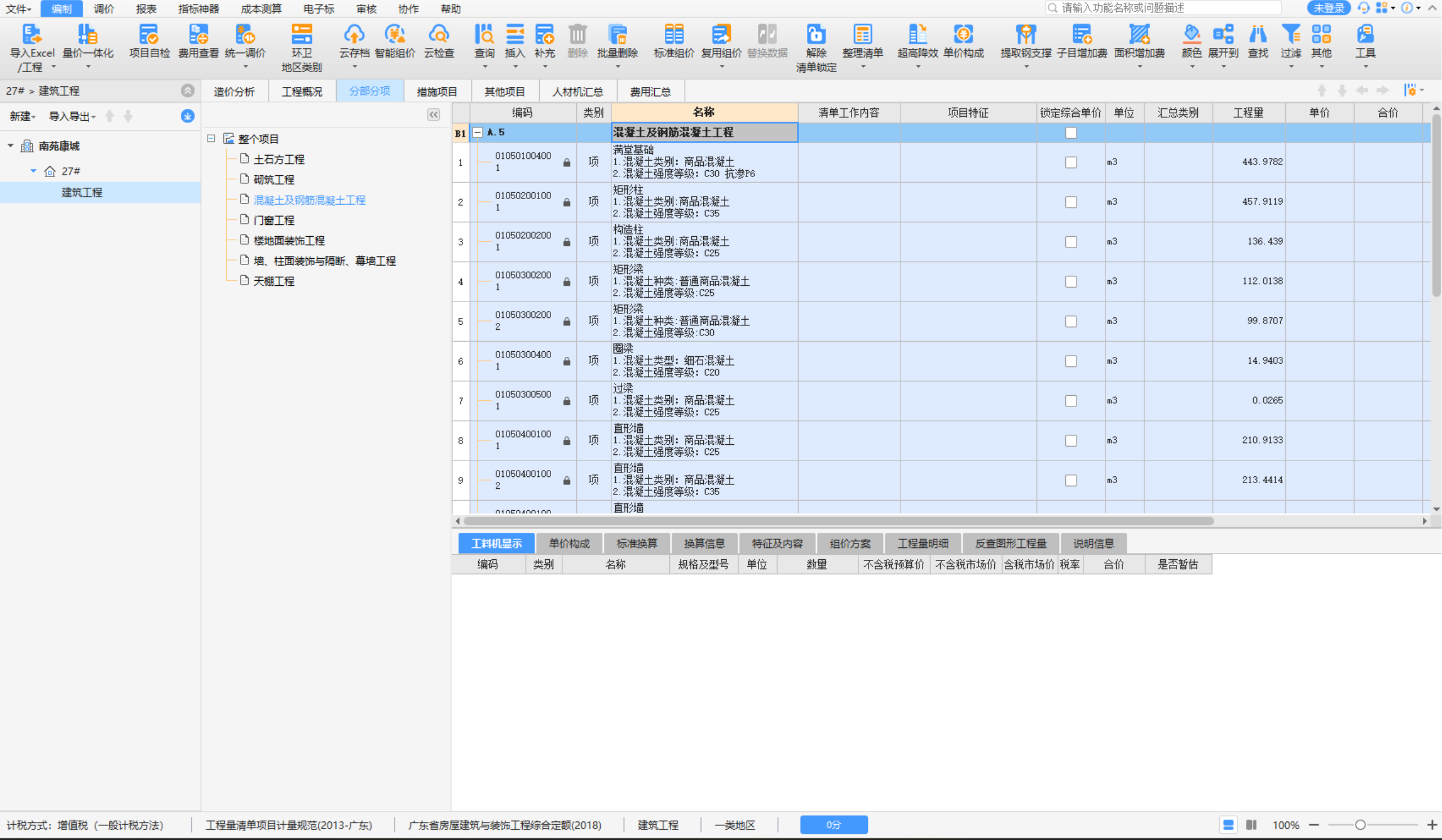Click the 量价一体化 toolbar icon
The width and height of the screenshot is (1442, 840).
[x=87, y=46]
